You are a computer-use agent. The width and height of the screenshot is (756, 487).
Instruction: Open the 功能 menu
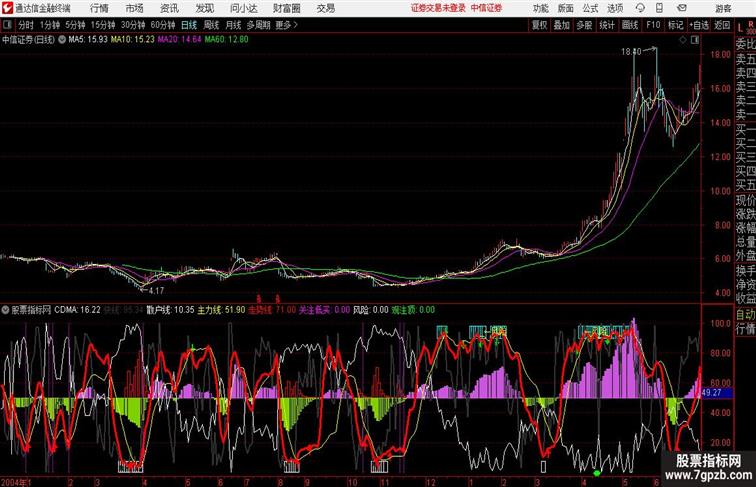(x=540, y=8)
